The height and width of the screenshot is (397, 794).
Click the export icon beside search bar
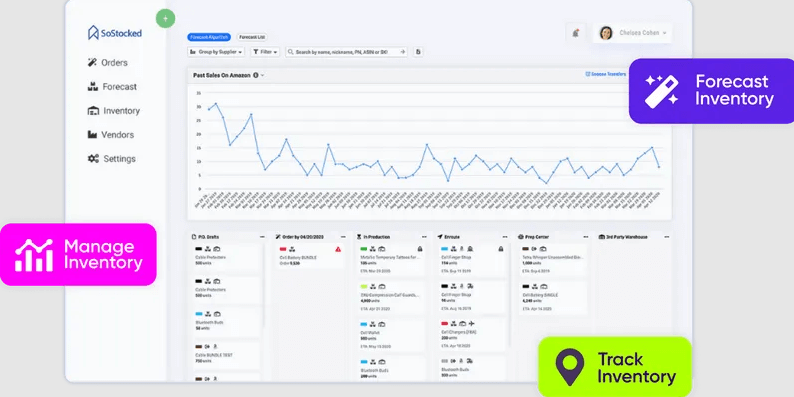click(x=418, y=52)
